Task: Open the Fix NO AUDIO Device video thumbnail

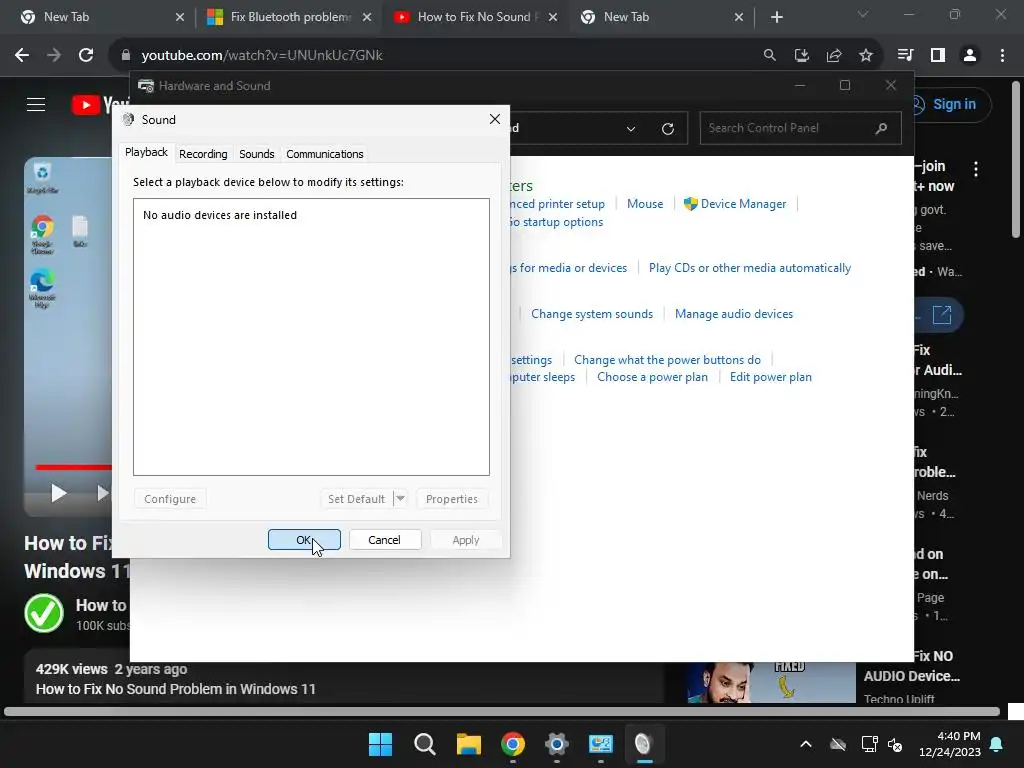Action: tap(771, 682)
